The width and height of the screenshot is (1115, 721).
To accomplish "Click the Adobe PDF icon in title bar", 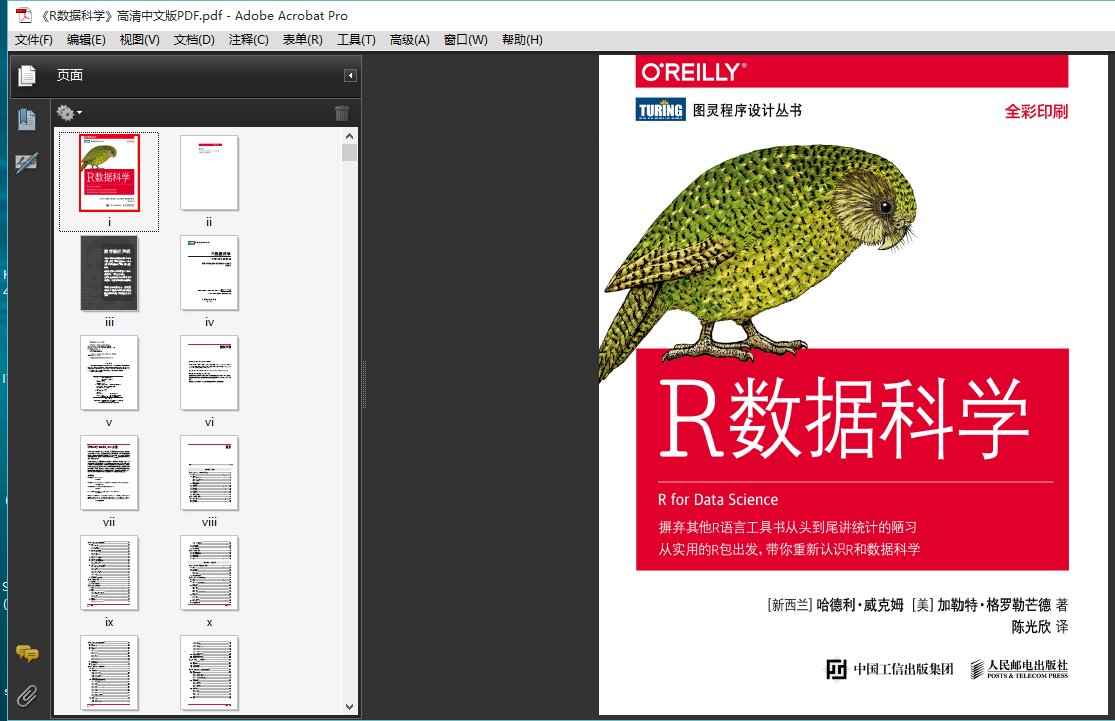I will [24, 15].
